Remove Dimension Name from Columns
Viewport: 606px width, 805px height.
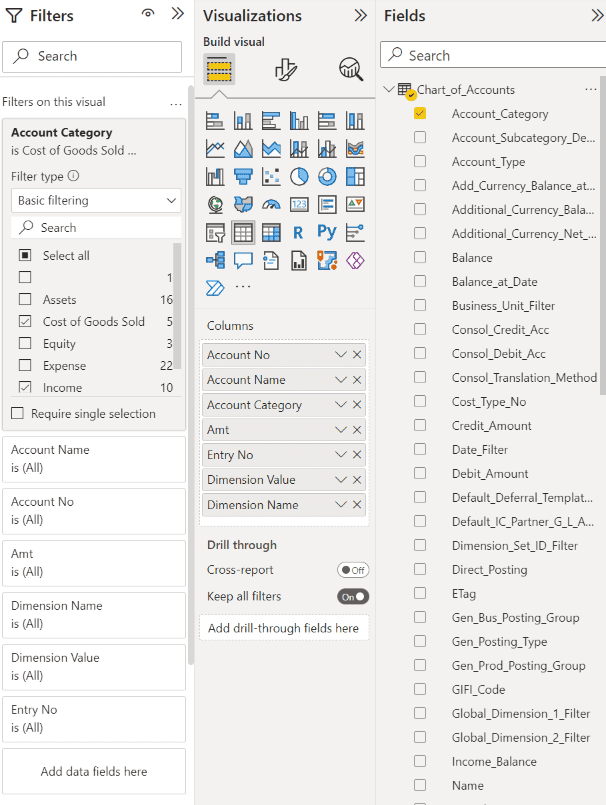(357, 505)
